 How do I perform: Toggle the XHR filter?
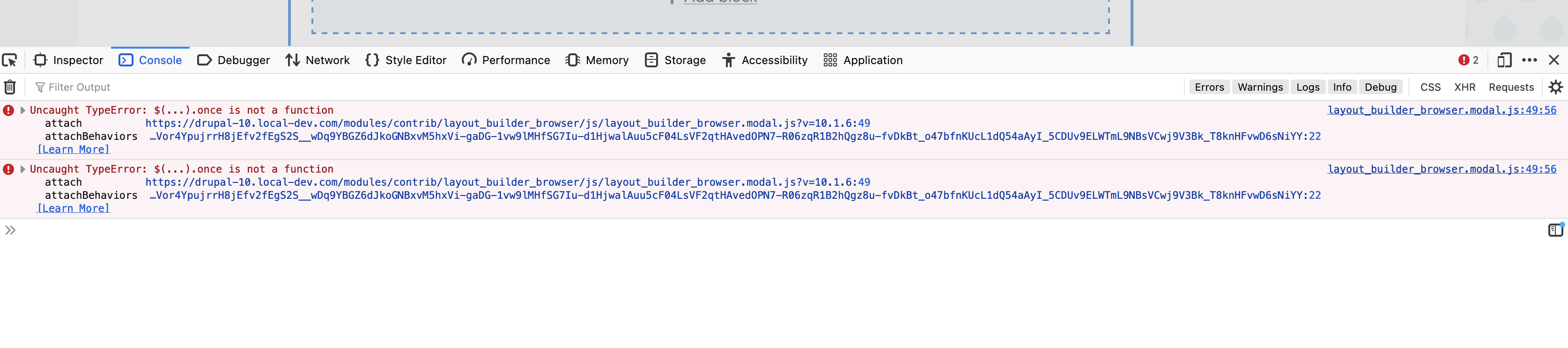click(1464, 87)
